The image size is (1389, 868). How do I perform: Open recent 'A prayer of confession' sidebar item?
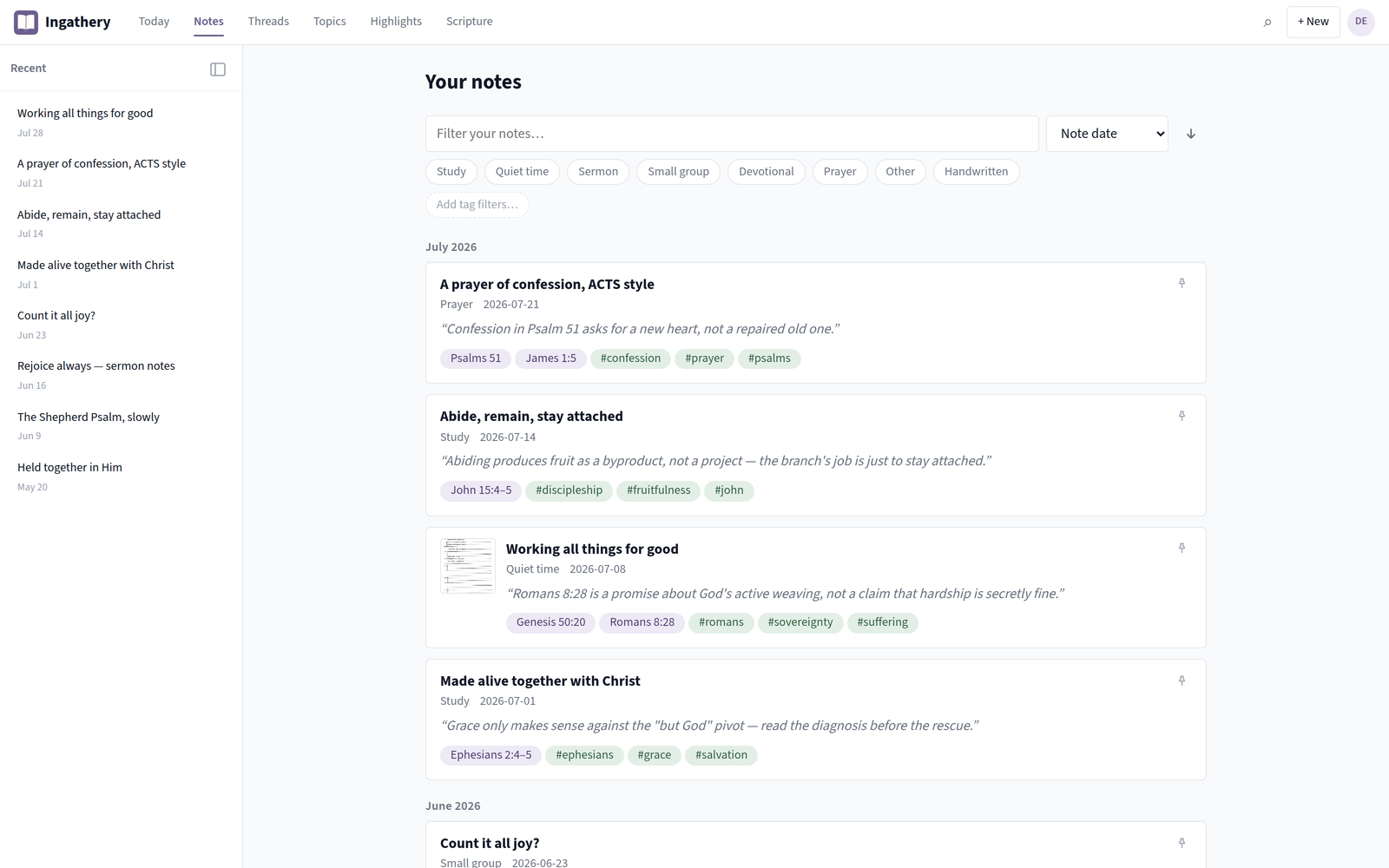pyautogui.click(x=121, y=173)
